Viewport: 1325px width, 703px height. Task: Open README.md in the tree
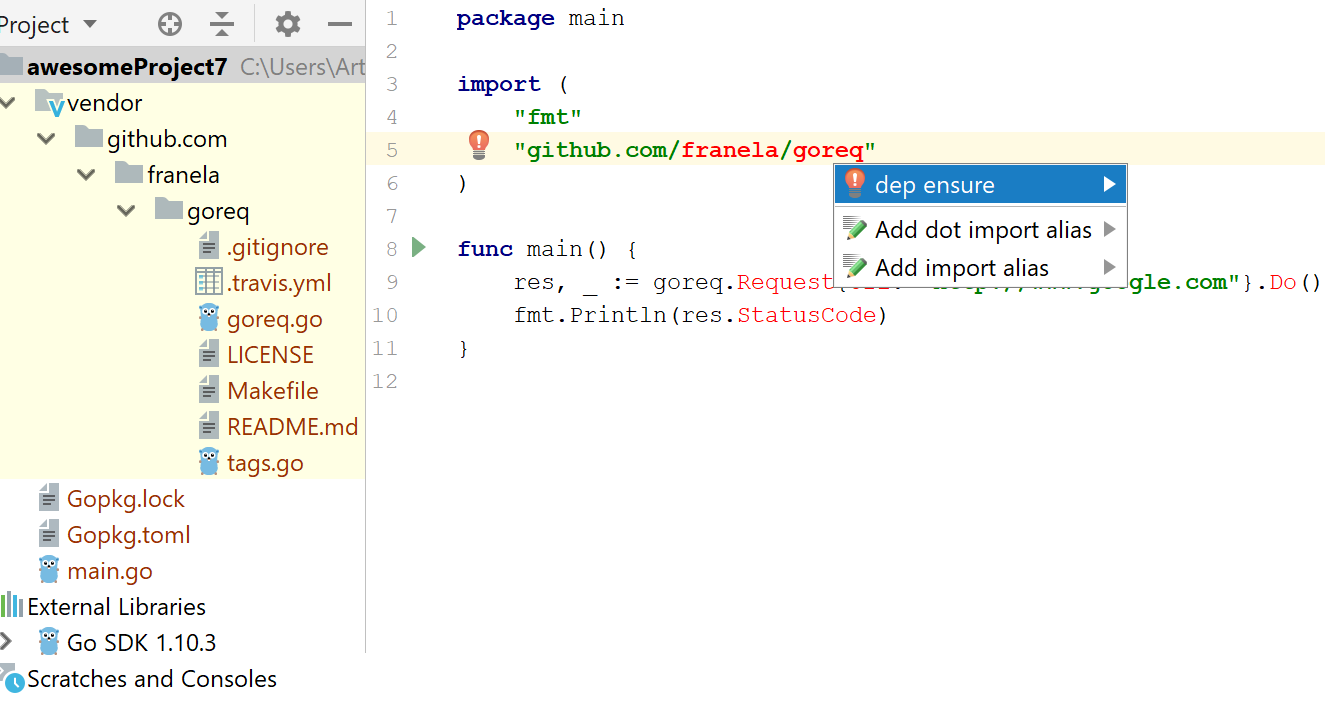(x=292, y=427)
